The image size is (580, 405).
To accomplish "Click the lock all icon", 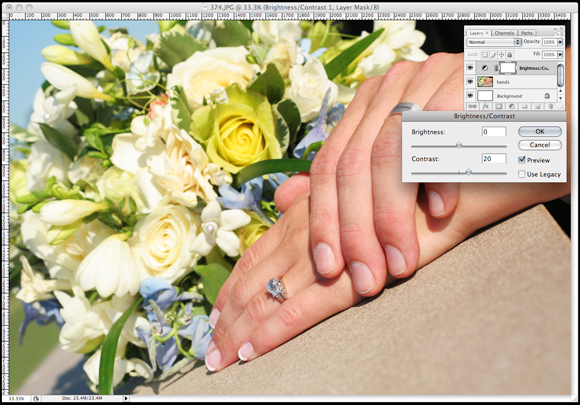I will (509, 55).
